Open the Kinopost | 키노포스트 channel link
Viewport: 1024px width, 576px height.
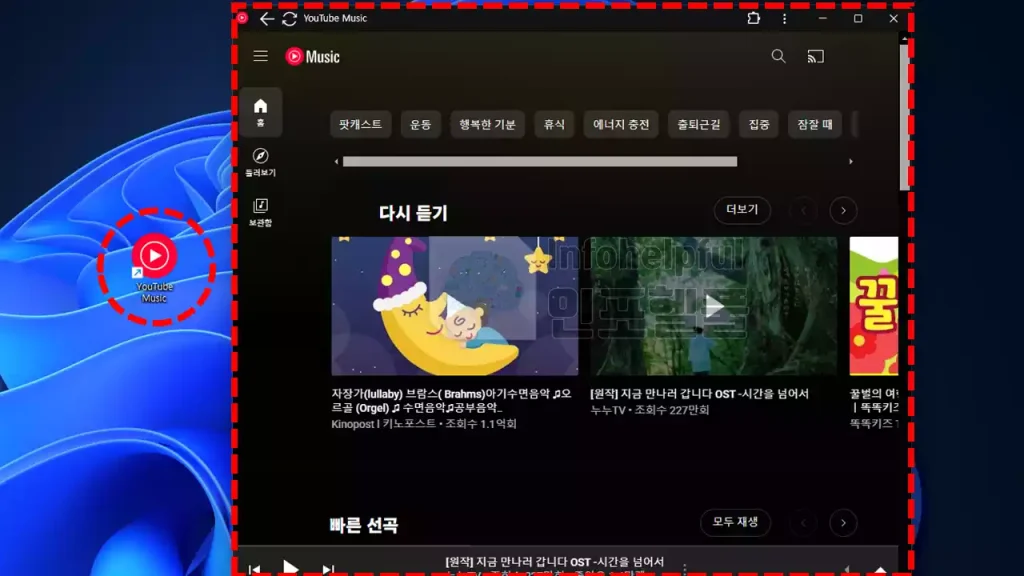[x=383, y=424]
